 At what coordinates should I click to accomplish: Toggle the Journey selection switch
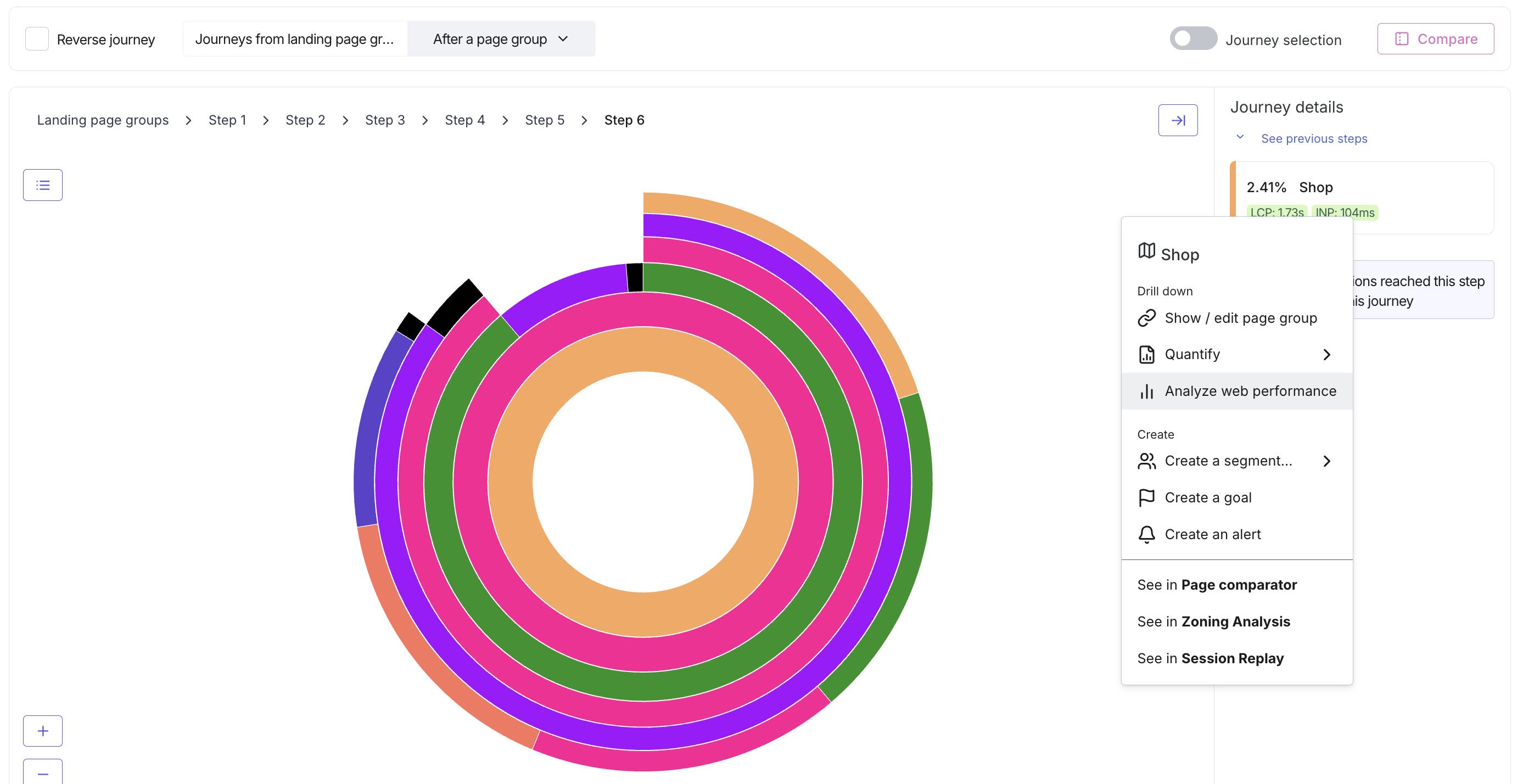1193,39
